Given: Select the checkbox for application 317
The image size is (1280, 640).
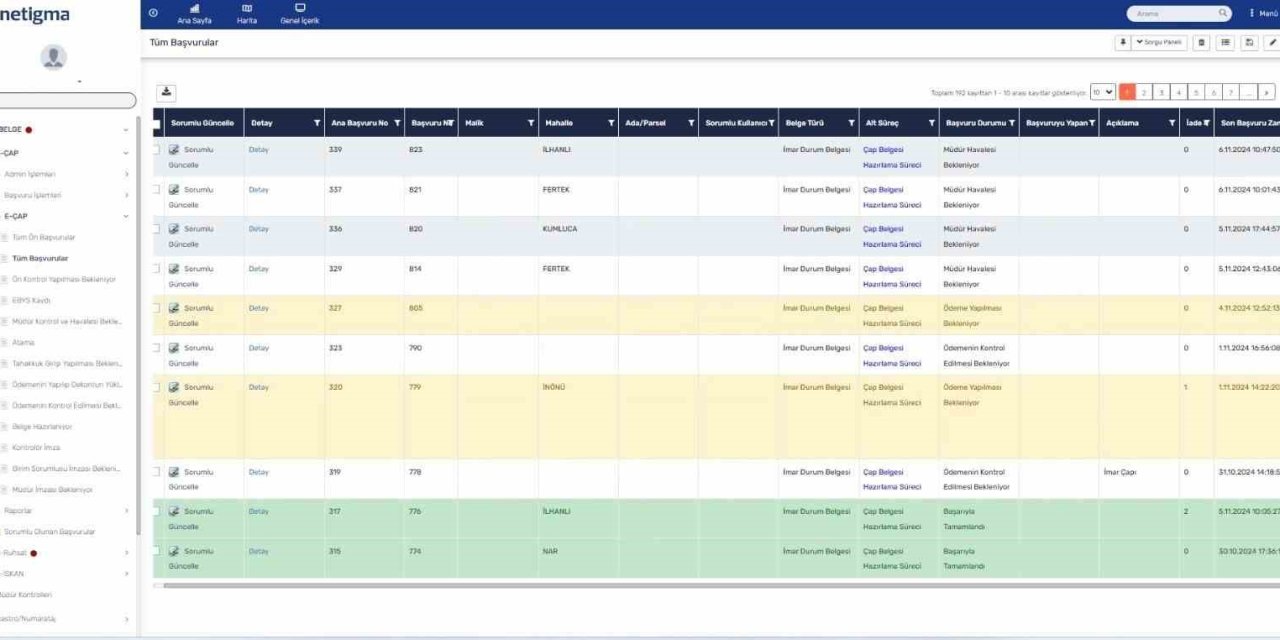Looking at the screenshot, I should [156, 511].
